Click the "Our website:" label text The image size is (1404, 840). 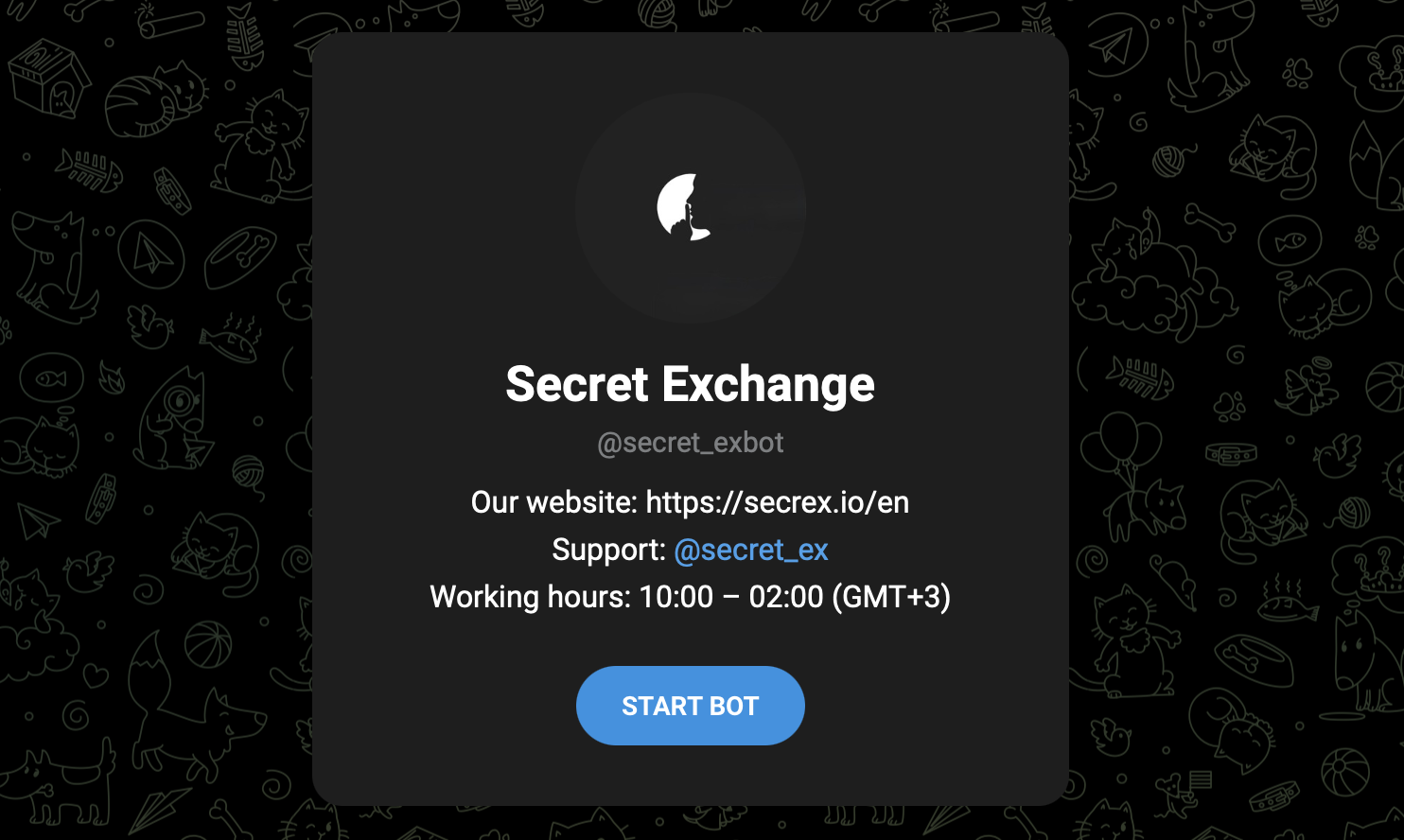point(554,502)
